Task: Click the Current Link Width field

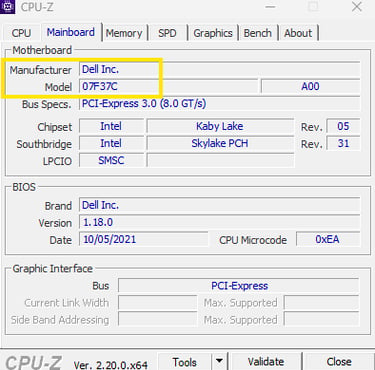Action: 158,303
